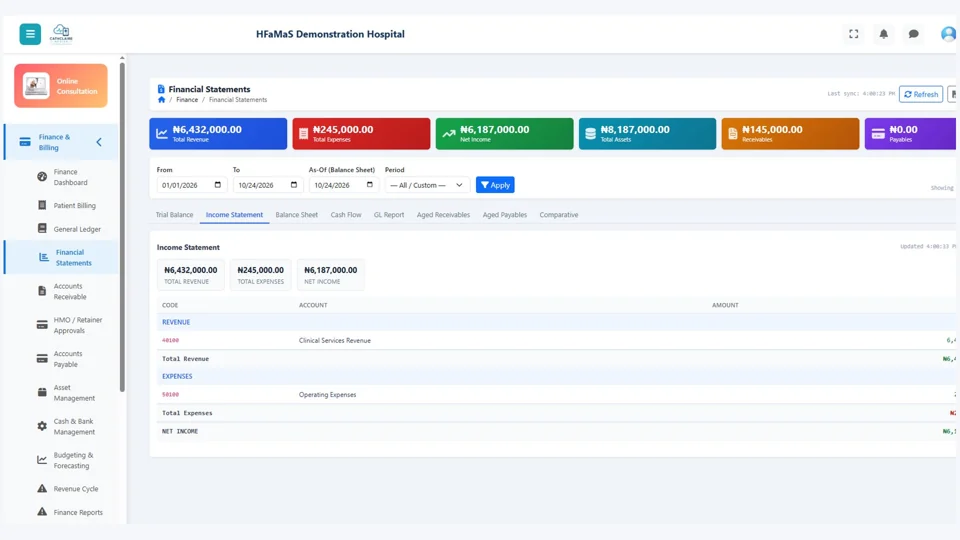Click the Receivables document icon
960x540 pixels.
(733, 133)
